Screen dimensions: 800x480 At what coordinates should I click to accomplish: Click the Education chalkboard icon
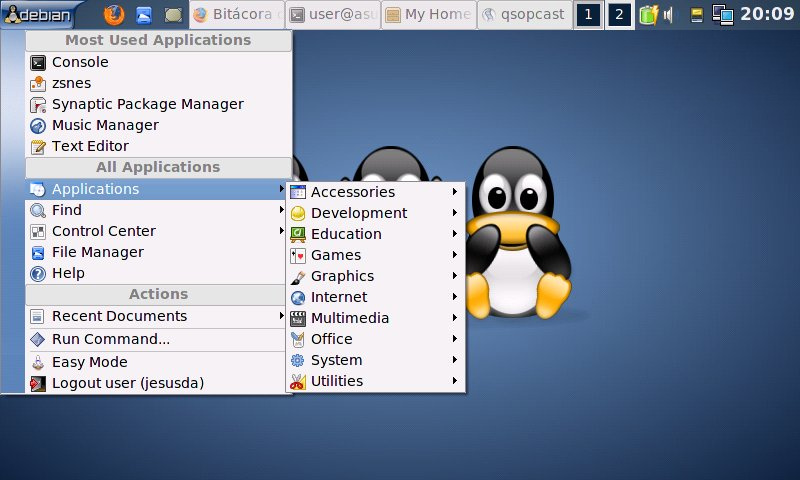[x=298, y=234]
